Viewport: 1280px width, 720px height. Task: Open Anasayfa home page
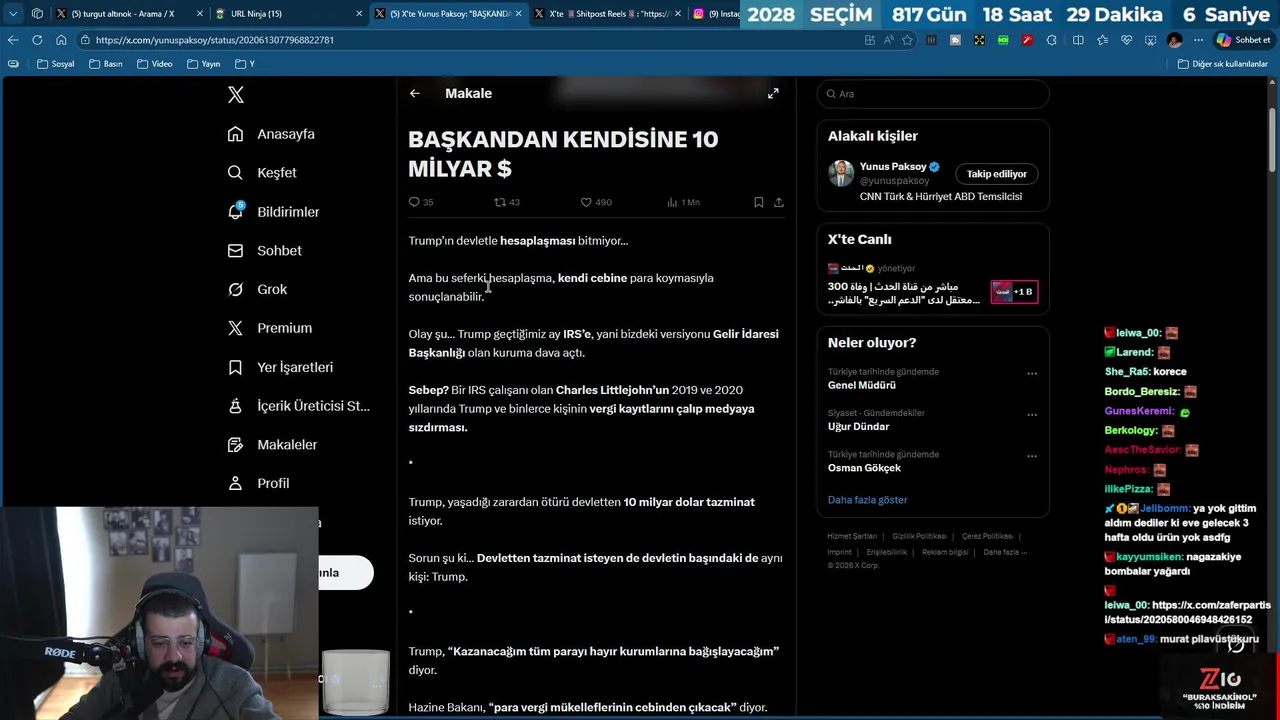[271, 134]
